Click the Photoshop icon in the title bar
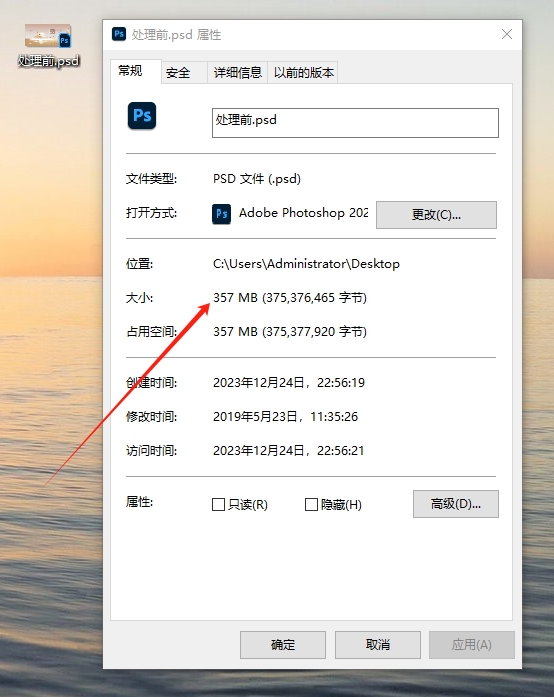This screenshot has width=554, height=697. tap(119, 34)
